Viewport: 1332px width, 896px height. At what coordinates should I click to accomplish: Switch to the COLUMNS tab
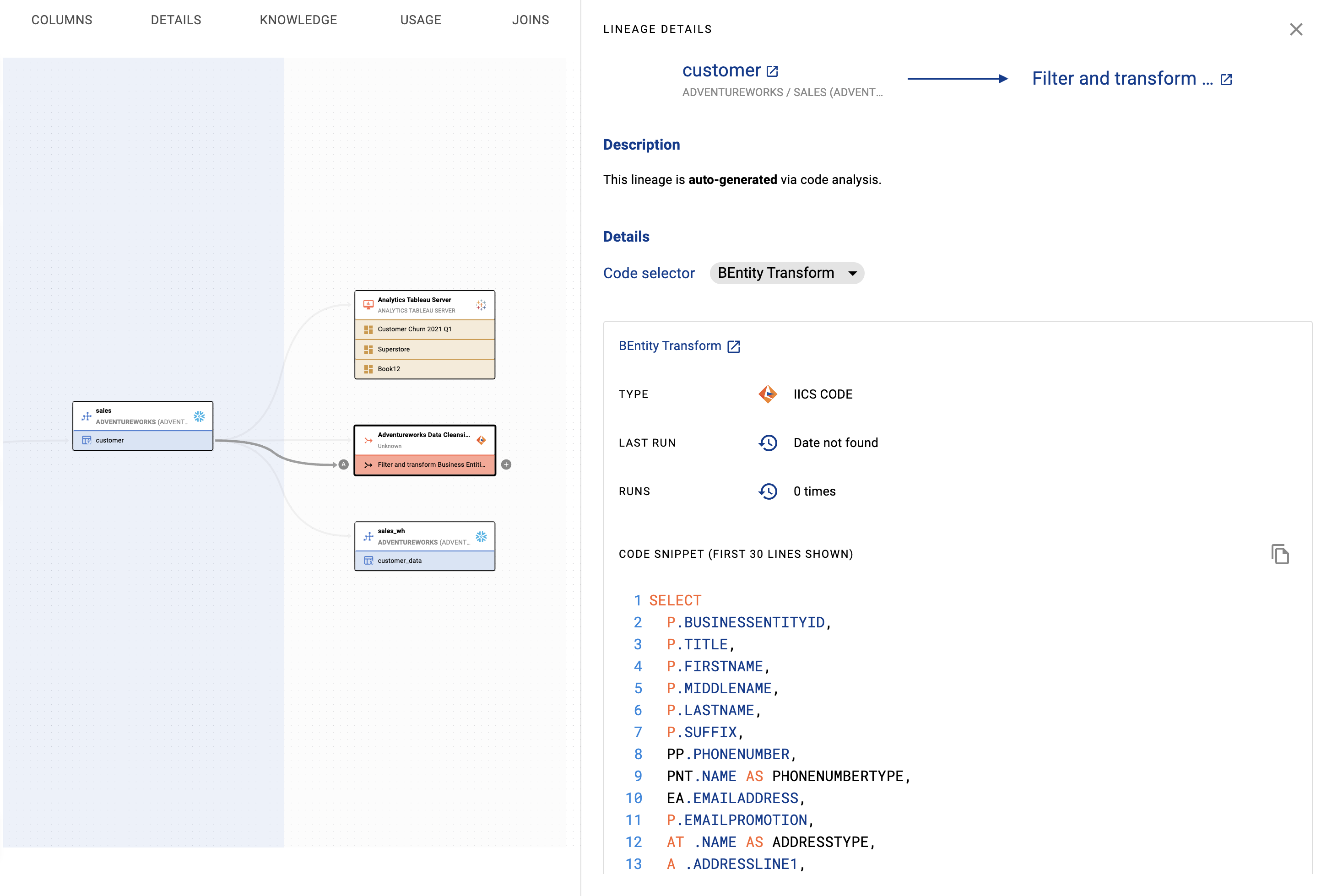tap(62, 20)
